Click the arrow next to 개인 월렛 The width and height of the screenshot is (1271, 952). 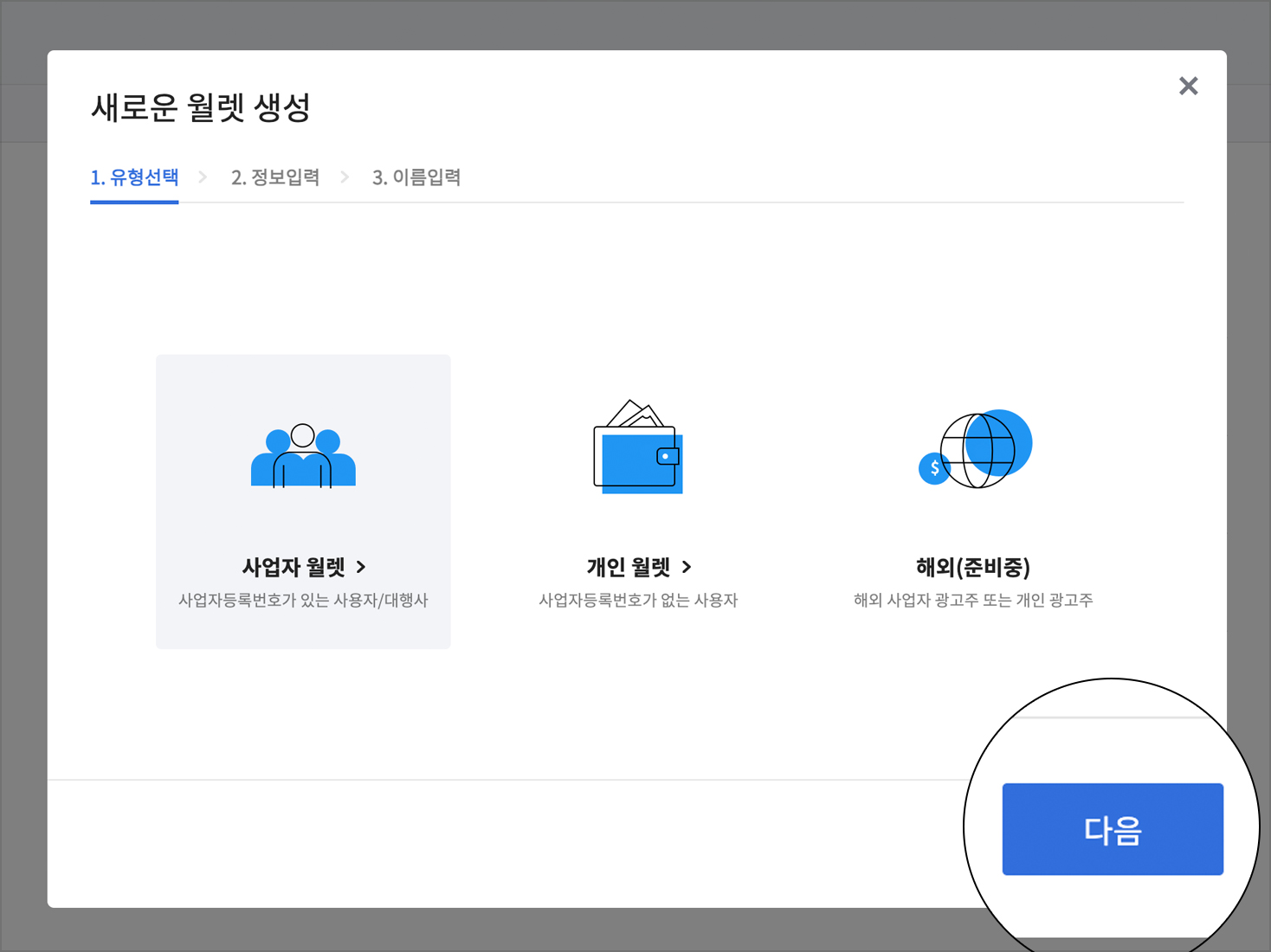[687, 567]
